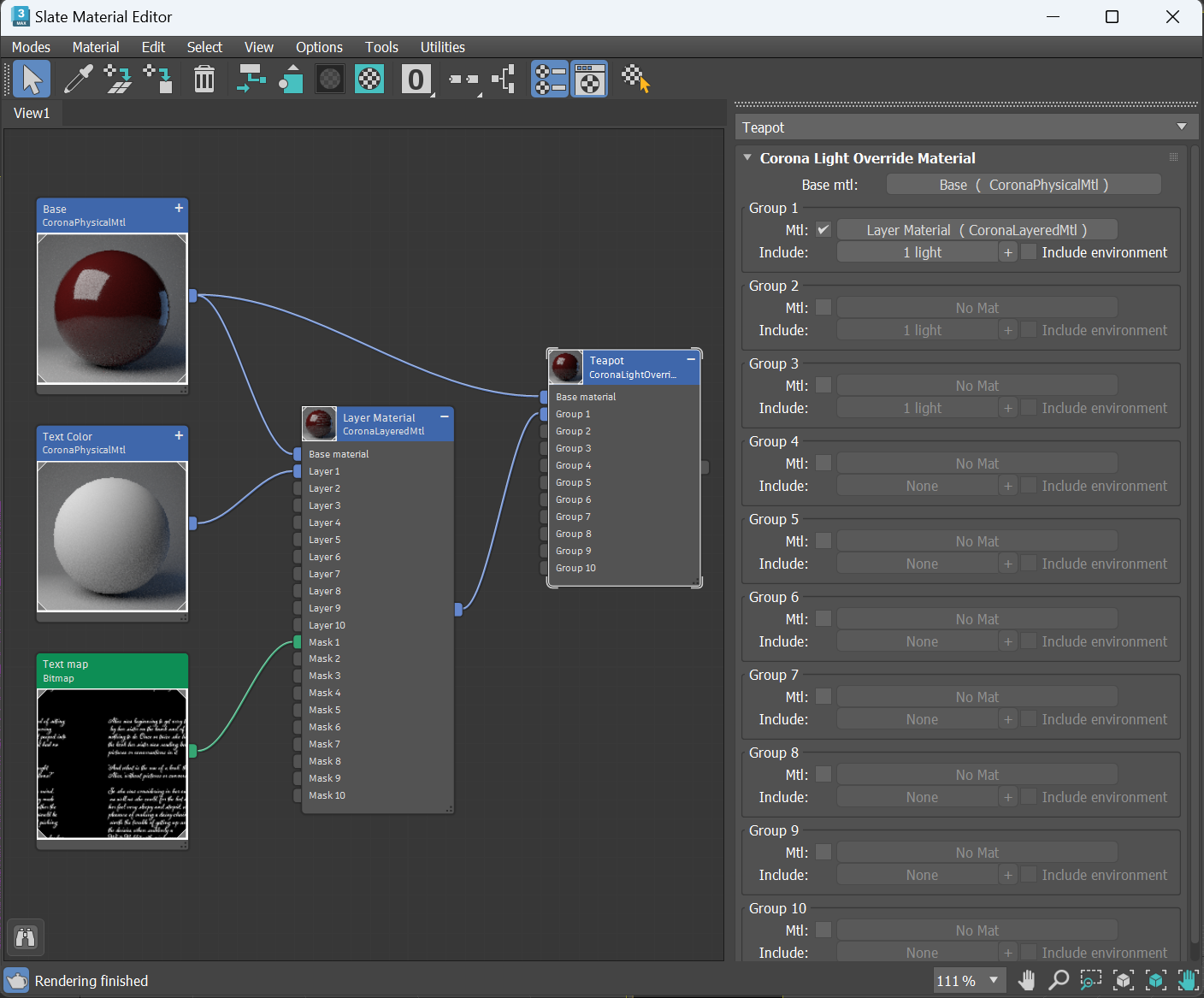Click the Teapot node output socket

705,467
